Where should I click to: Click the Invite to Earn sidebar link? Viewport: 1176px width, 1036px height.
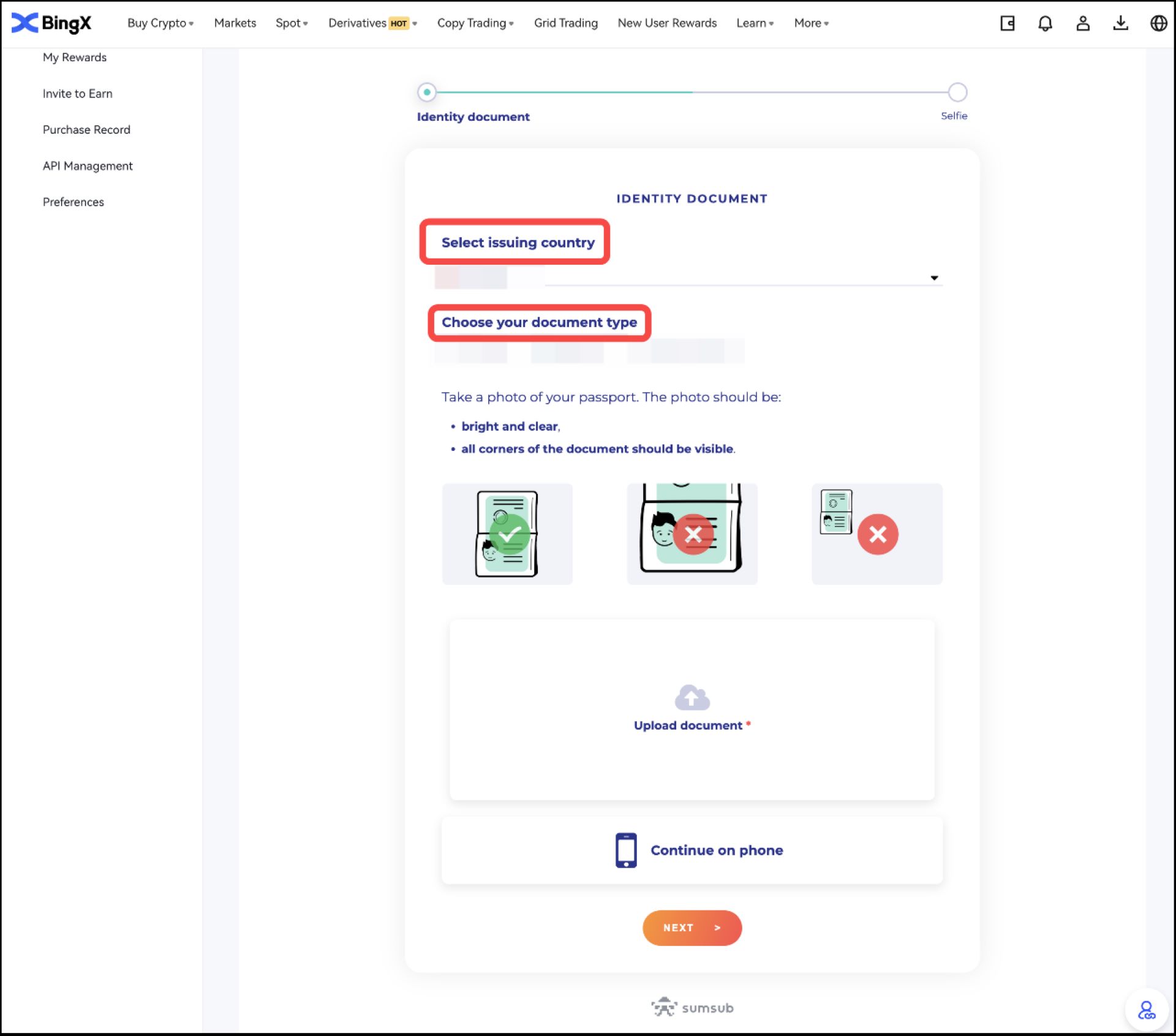click(77, 93)
